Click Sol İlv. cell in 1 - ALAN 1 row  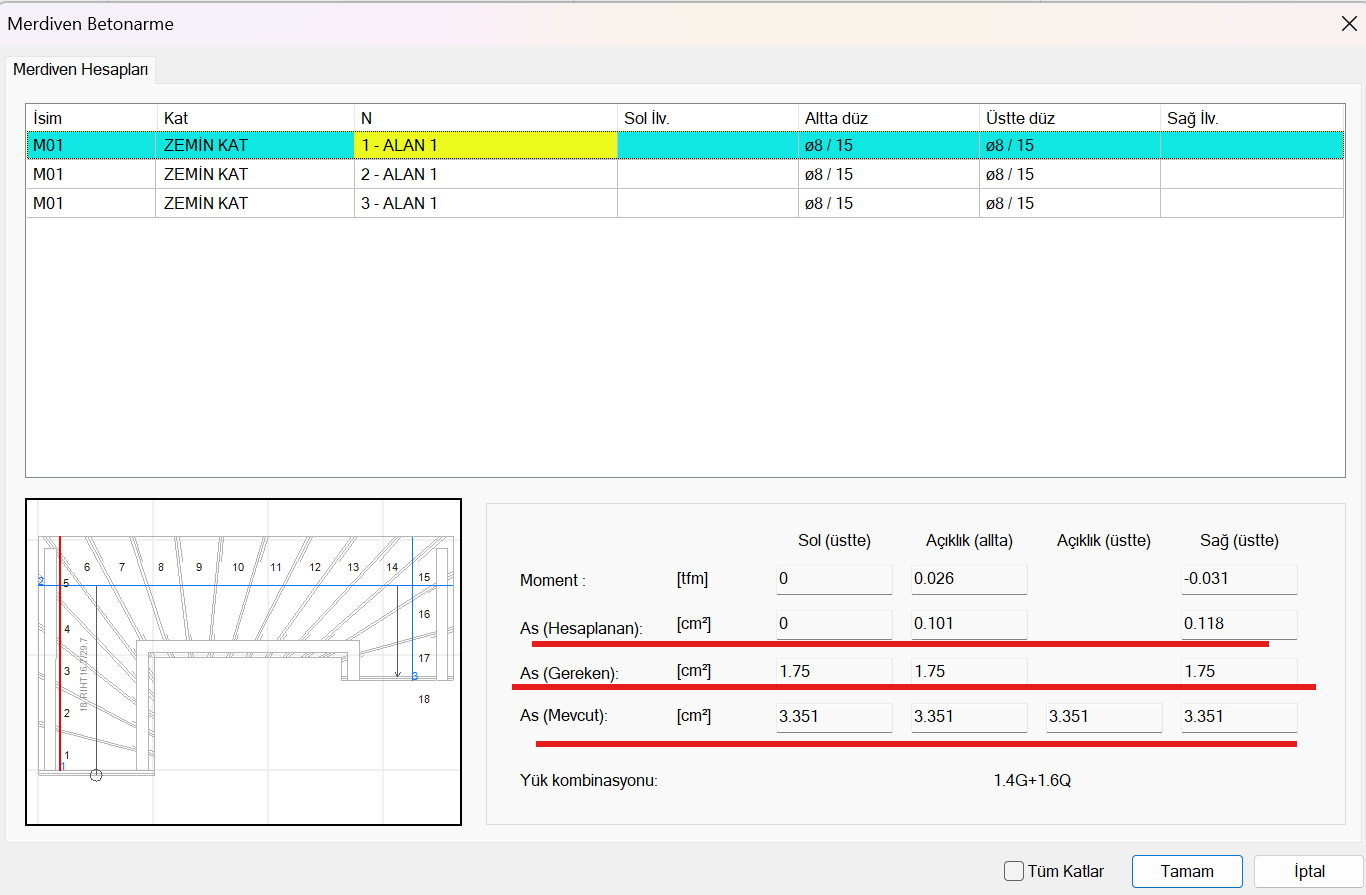tap(707, 145)
